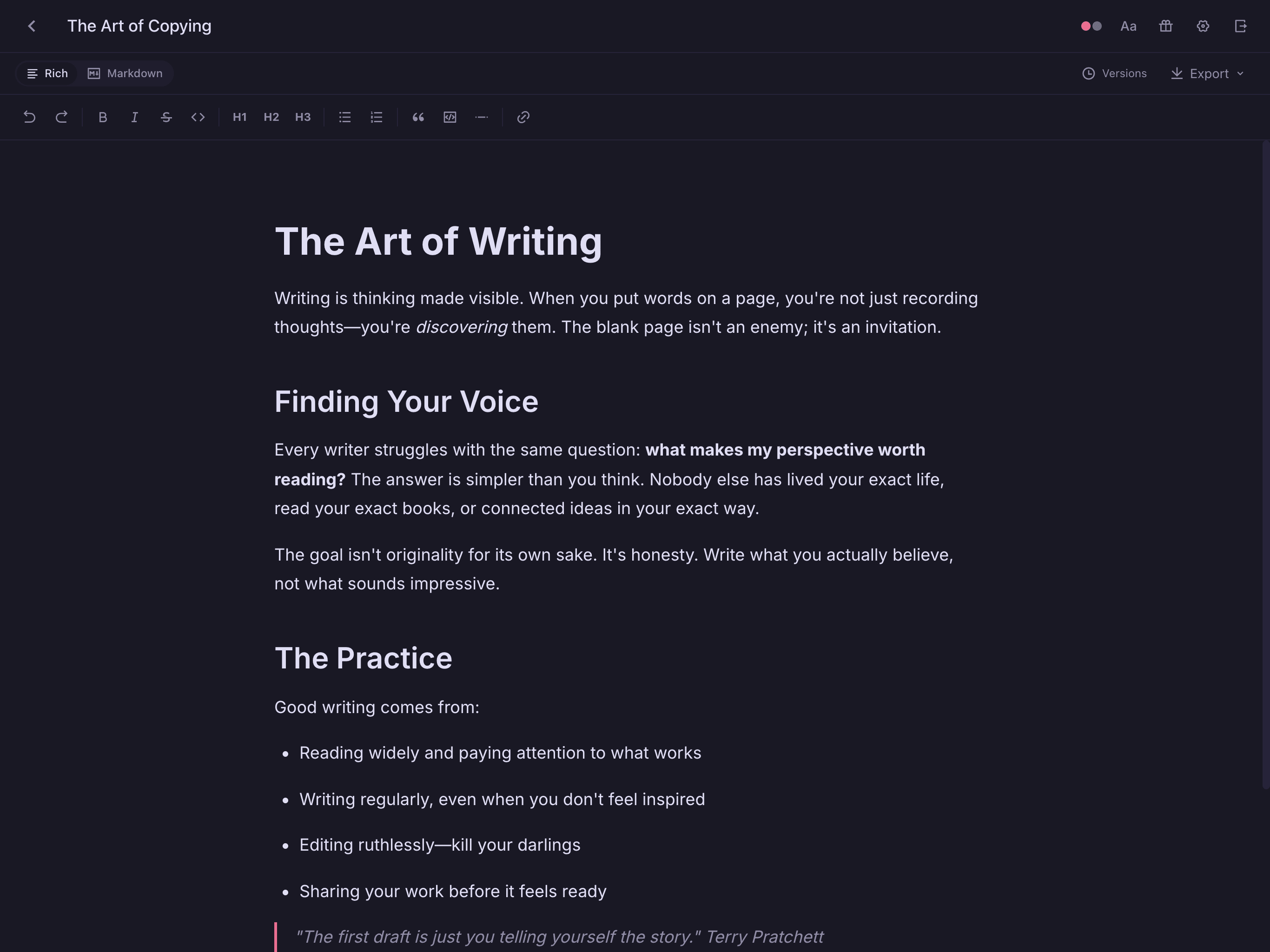Image resolution: width=1270 pixels, height=952 pixels.
Task: Undo the last edit
Action: click(x=30, y=117)
